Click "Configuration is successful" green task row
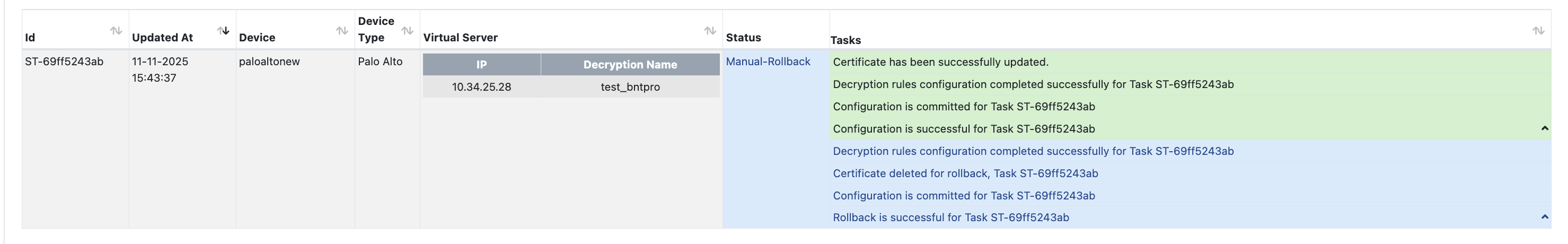Image resolution: width=1568 pixels, height=244 pixels. [964, 129]
